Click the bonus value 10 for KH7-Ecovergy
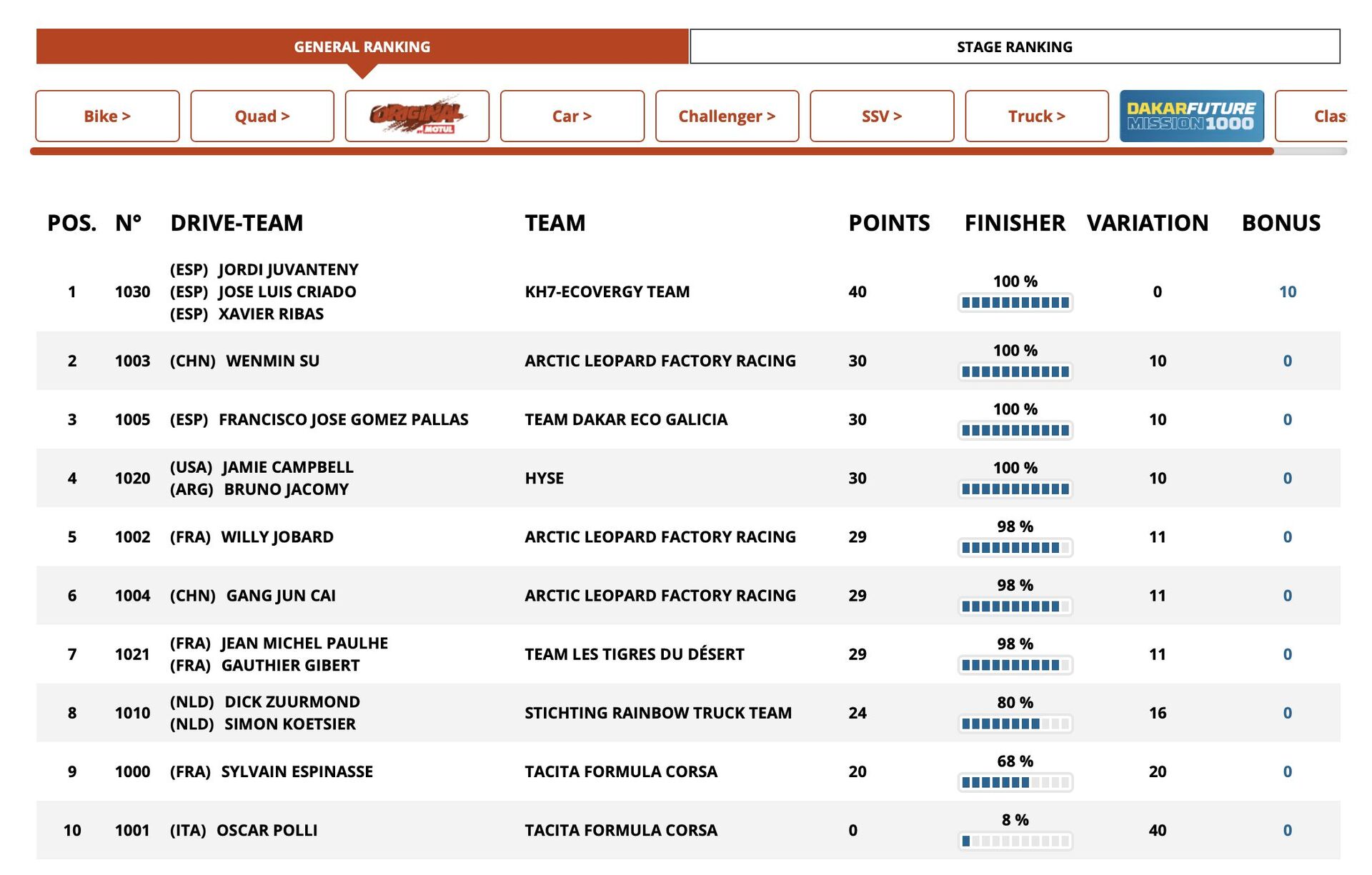The width and height of the screenshot is (1372, 875). tap(1287, 291)
